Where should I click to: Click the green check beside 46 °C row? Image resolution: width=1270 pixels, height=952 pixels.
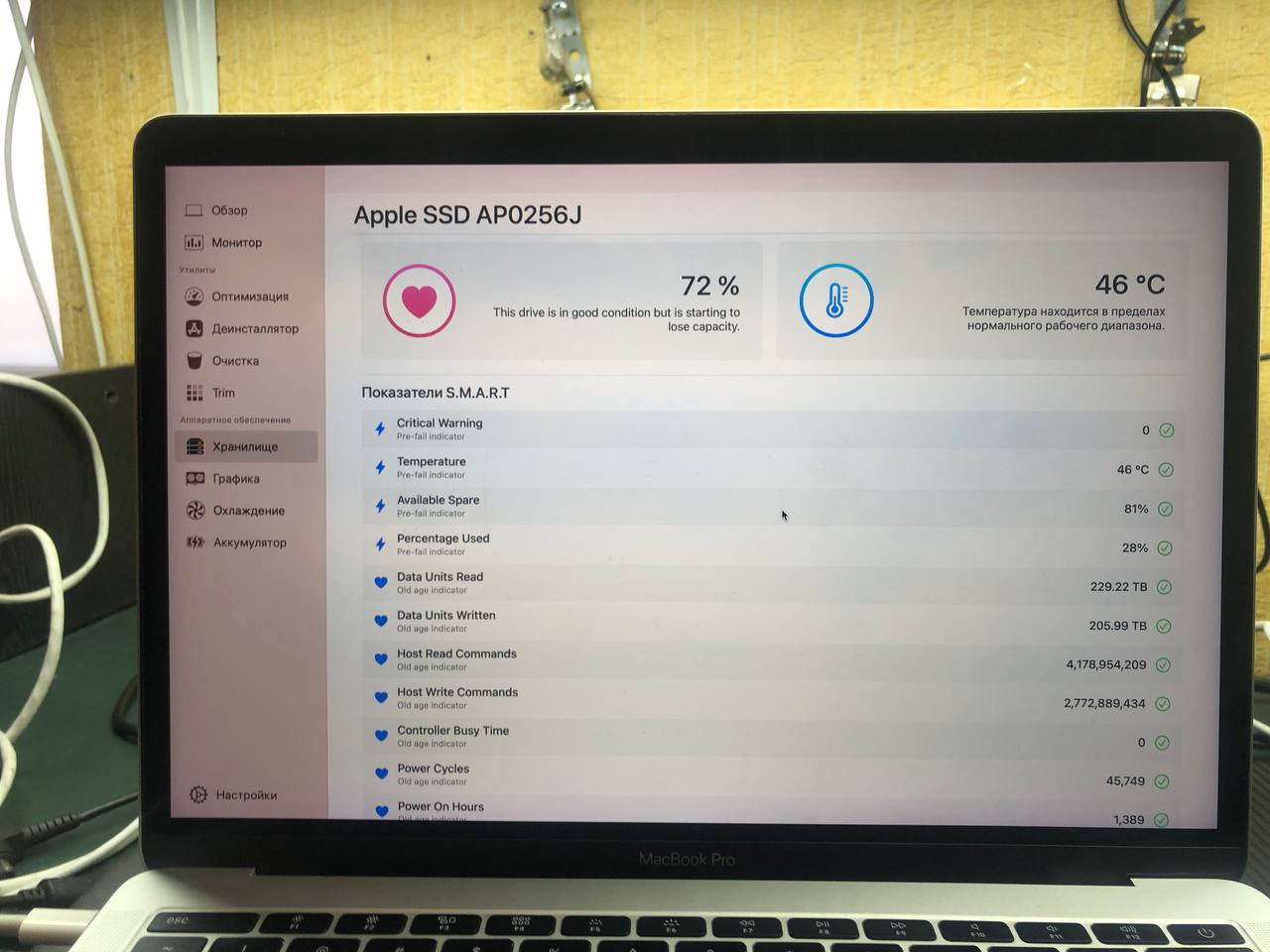pyautogui.click(x=1166, y=470)
